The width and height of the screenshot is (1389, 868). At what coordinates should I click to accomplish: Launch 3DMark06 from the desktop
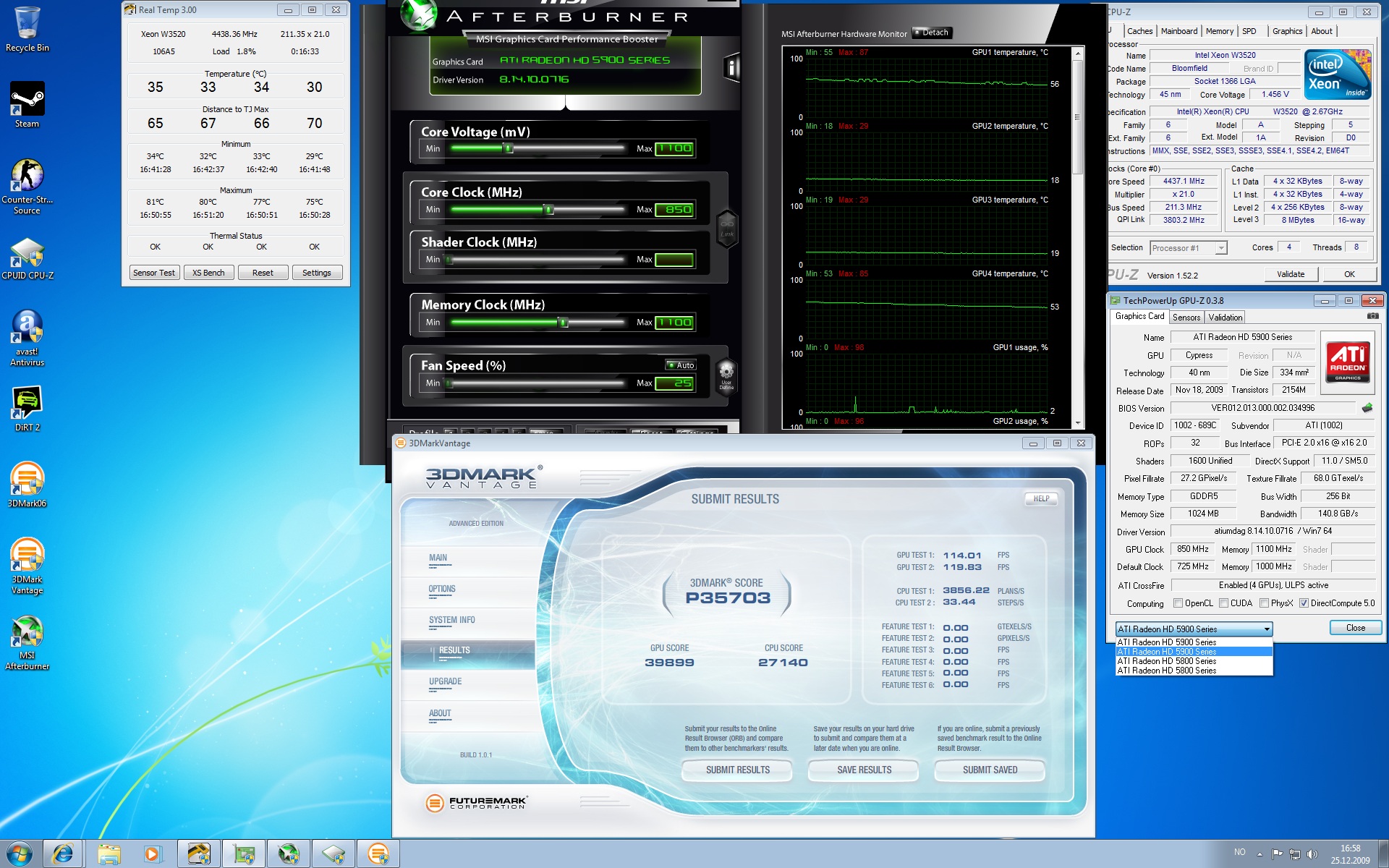pos(27,485)
